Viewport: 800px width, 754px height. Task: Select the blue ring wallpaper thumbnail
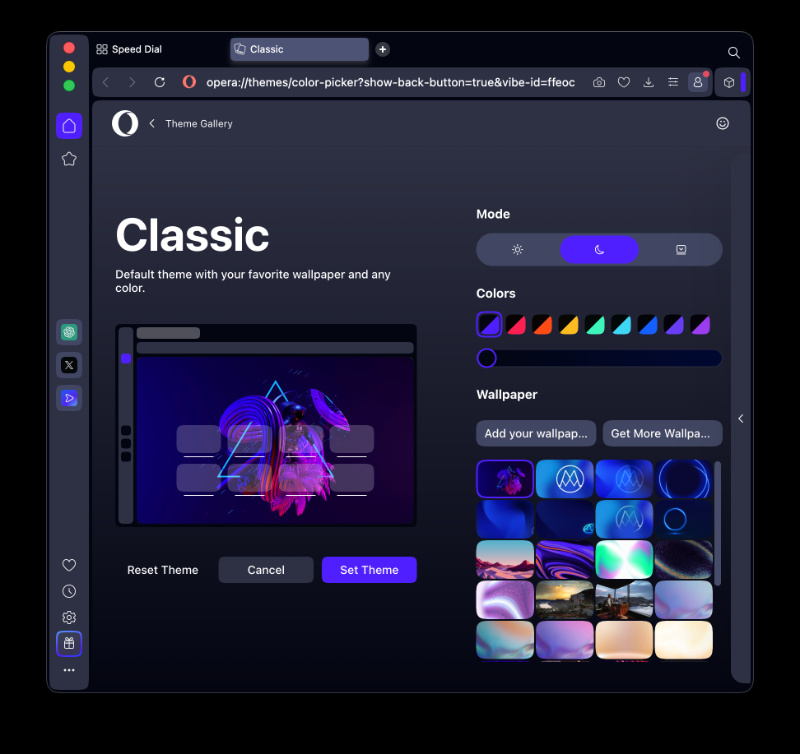(x=684, y=479)
